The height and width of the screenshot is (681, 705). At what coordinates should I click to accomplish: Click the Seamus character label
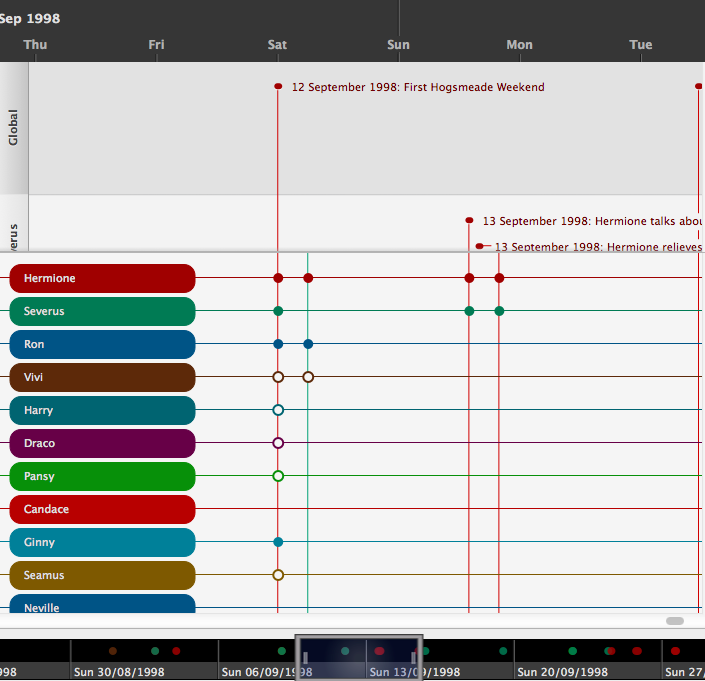pos(101,575)
